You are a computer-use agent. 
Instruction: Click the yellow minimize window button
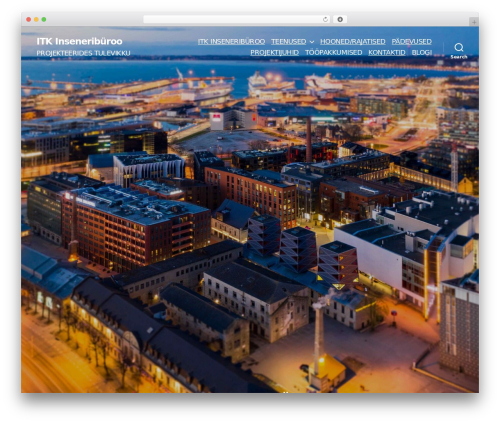pyautogui.click(x=36, y=20)
